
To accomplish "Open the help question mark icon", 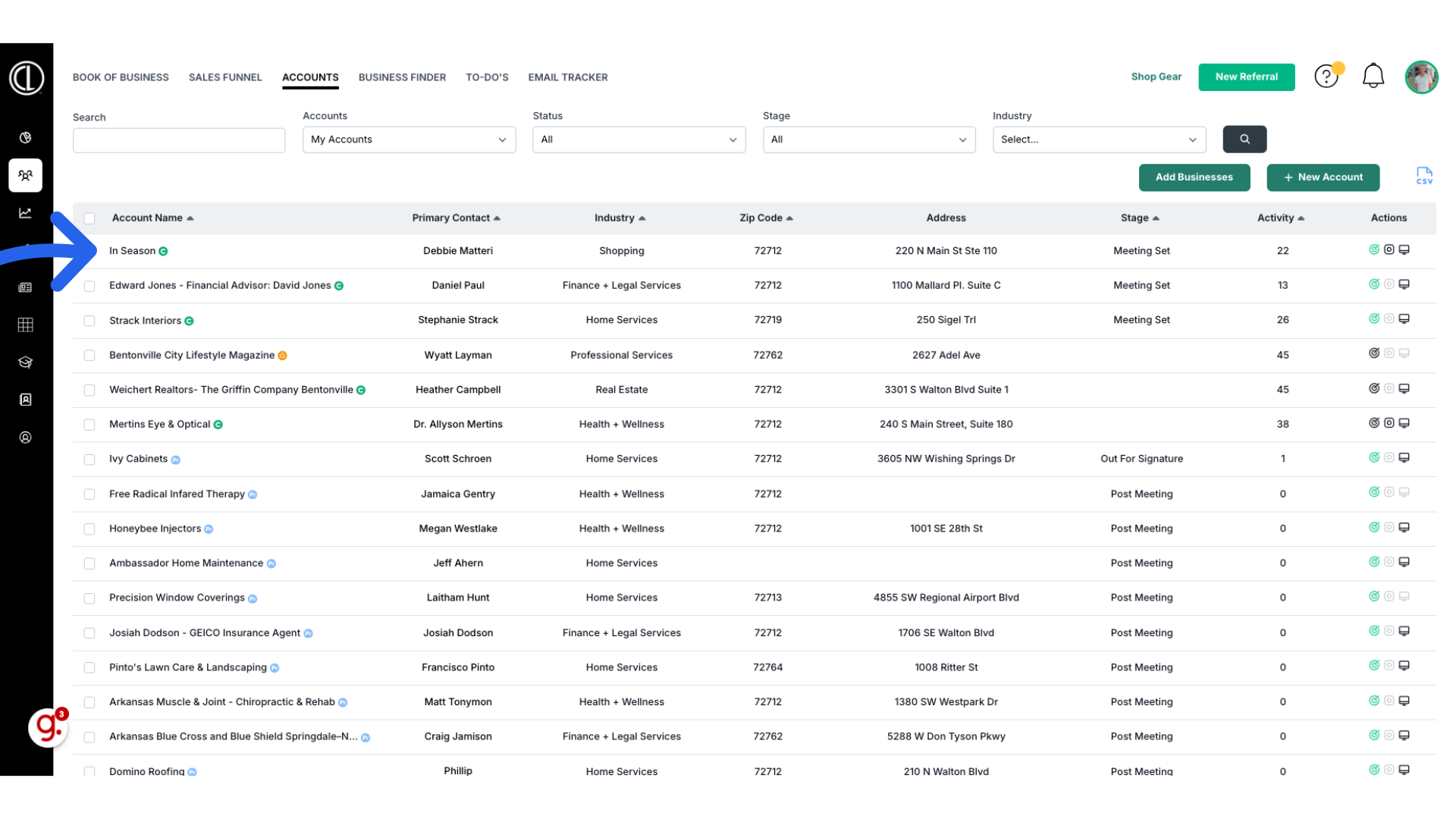I will [1326, 77].
